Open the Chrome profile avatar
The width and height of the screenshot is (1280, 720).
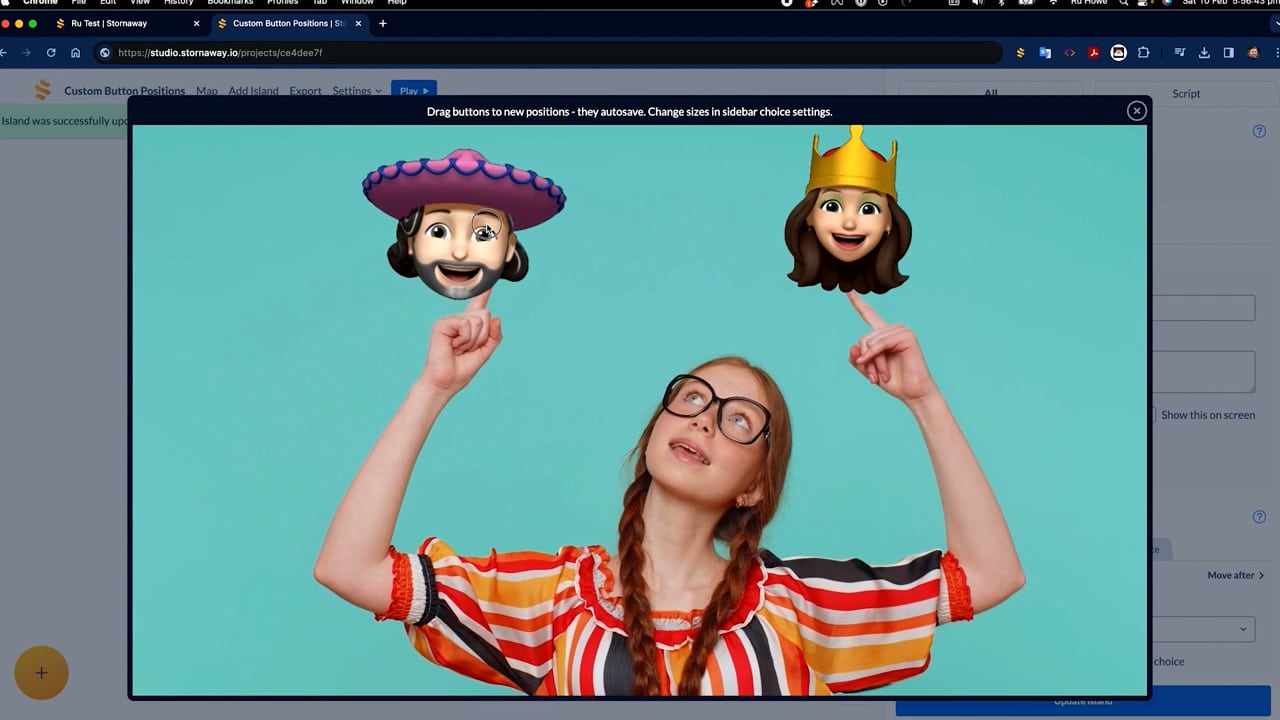point(1253,53)
